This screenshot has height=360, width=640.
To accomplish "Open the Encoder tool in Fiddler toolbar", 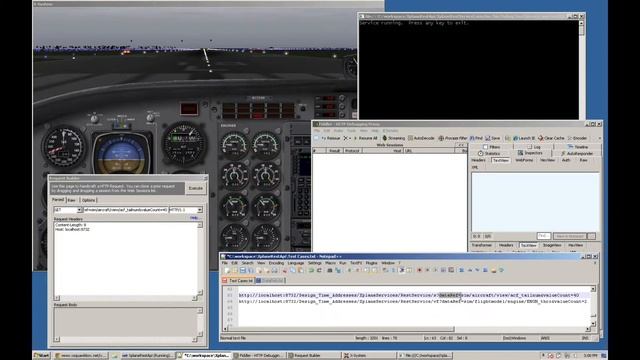I will pos(577,138).
